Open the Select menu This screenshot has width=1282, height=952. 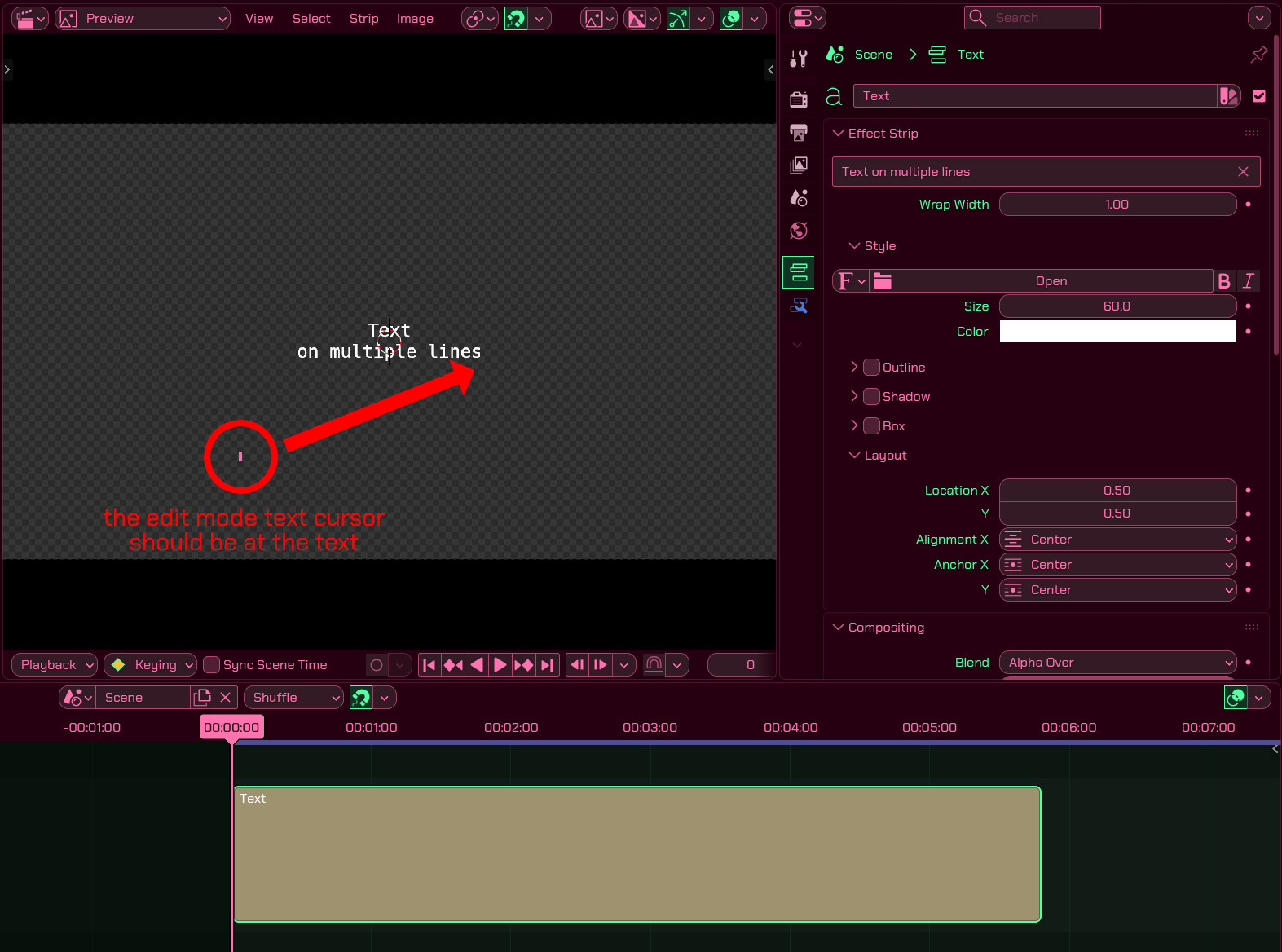coord(311,19)
